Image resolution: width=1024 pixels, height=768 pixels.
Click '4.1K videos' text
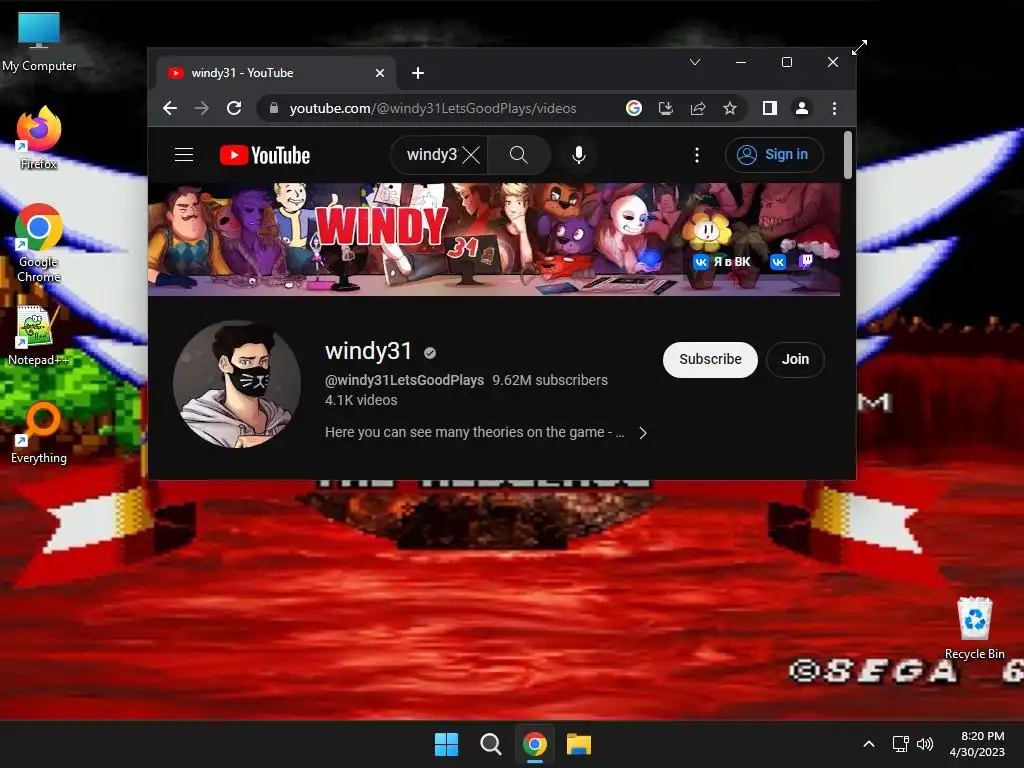click(x=361, y=400)
